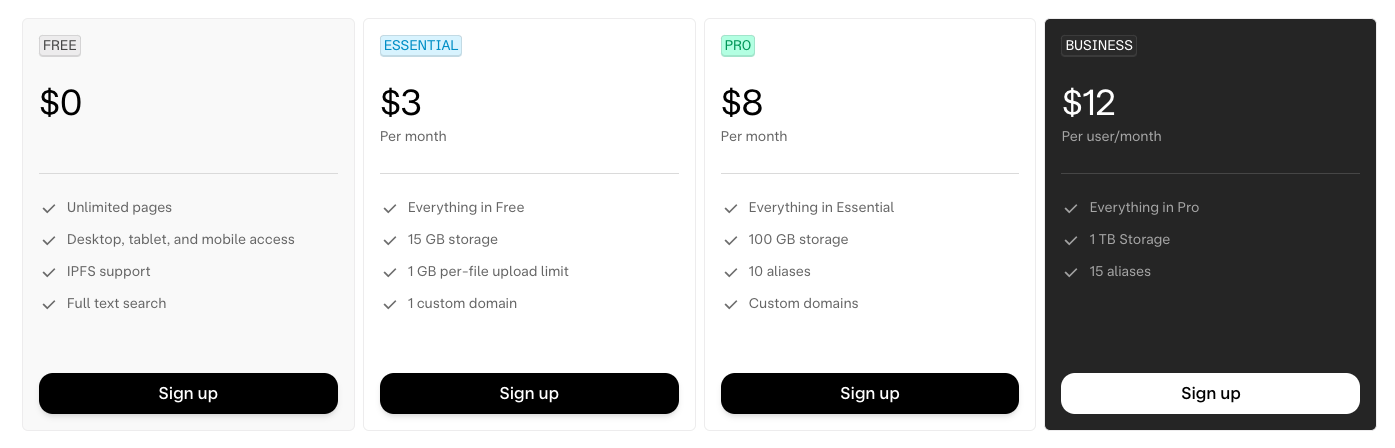Click the BUSINESS plan badge

click(x=1099, y=46)
